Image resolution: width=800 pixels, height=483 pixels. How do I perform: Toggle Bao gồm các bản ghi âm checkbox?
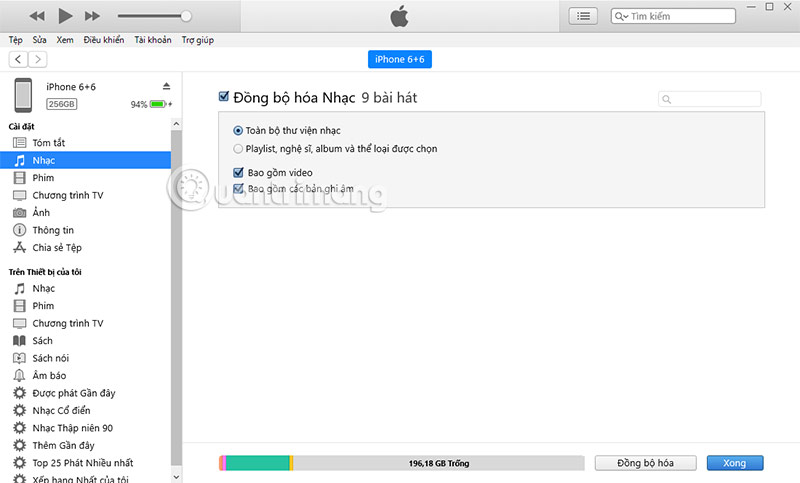(238, 189)
